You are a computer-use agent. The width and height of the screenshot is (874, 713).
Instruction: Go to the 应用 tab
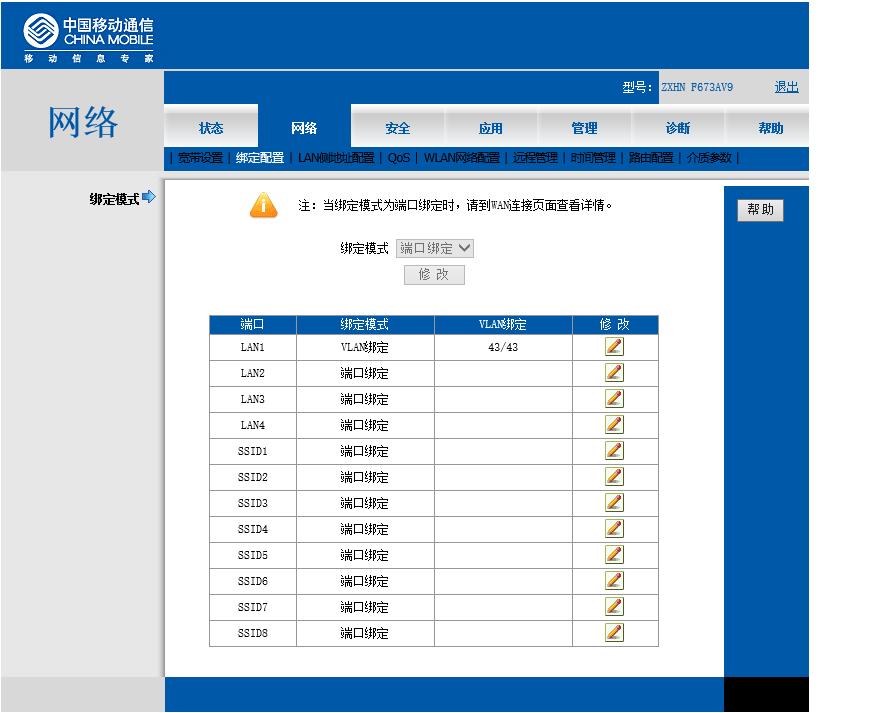pos(491,128)
